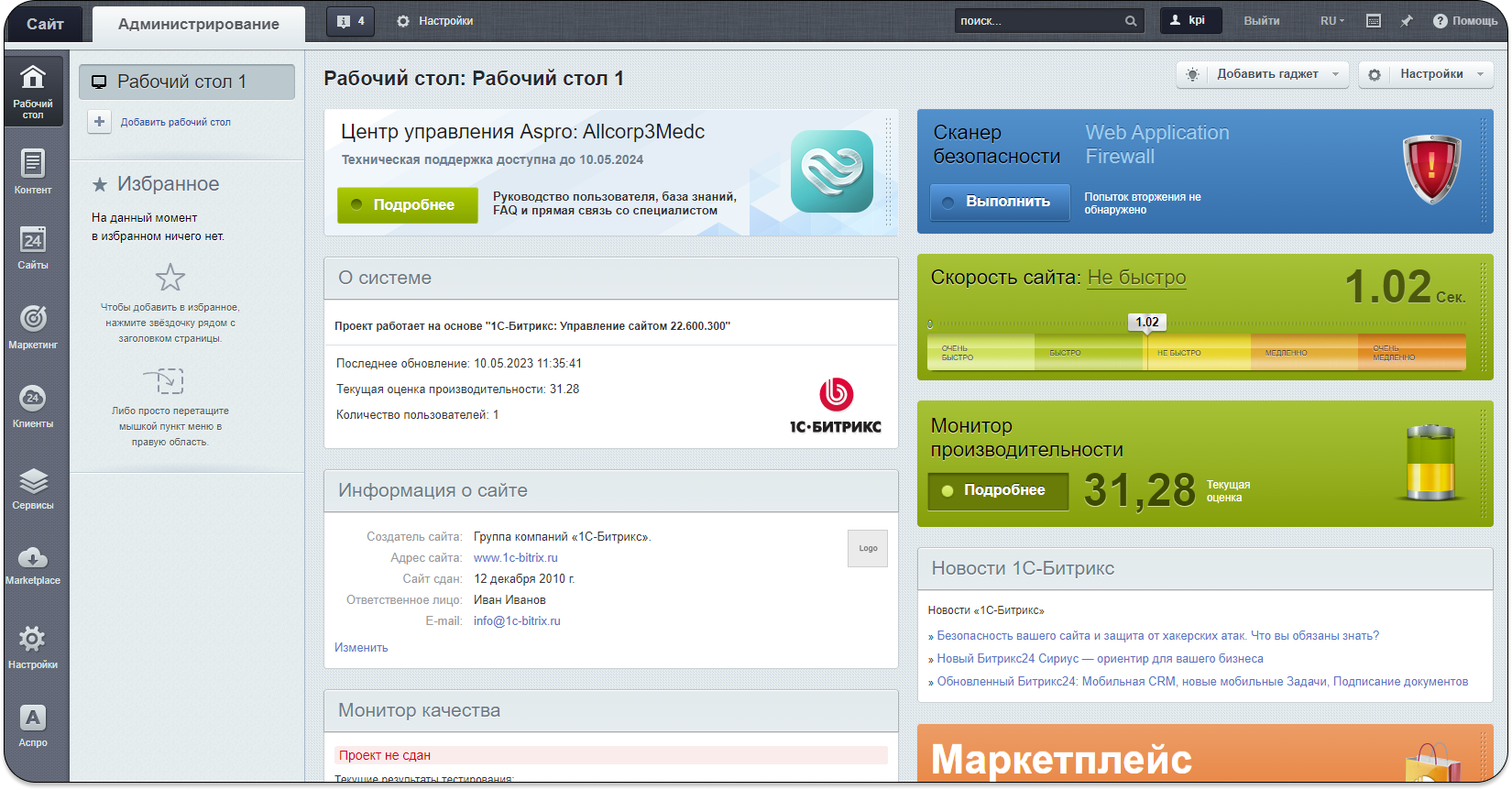Open the Контент section in sidebar
The height and width of the screenshot is (790, 1512).
point(33,171)
